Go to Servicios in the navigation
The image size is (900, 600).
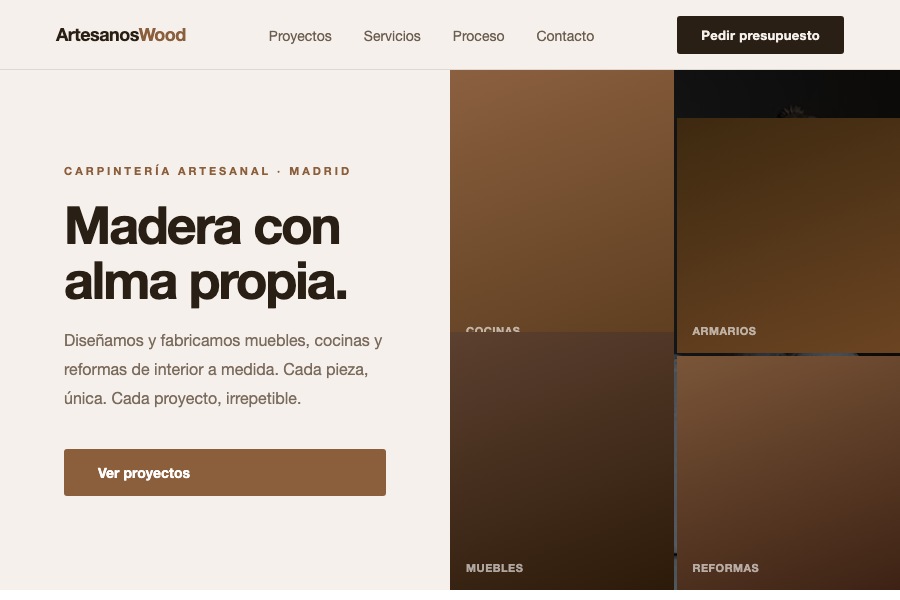click(391, 36)
